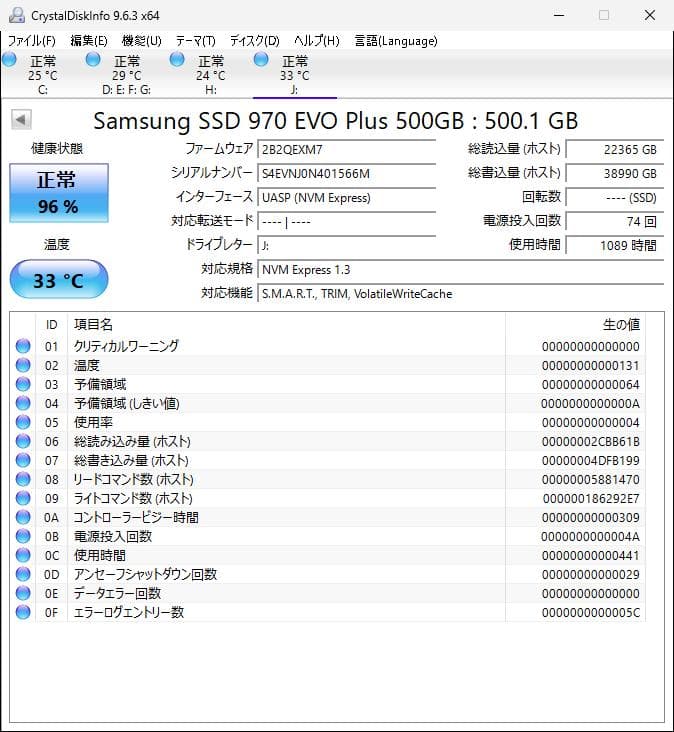The width and height of the screenshot is (674, 732).
Task: Click raw value 0000000000441
Action: point(590,556)
